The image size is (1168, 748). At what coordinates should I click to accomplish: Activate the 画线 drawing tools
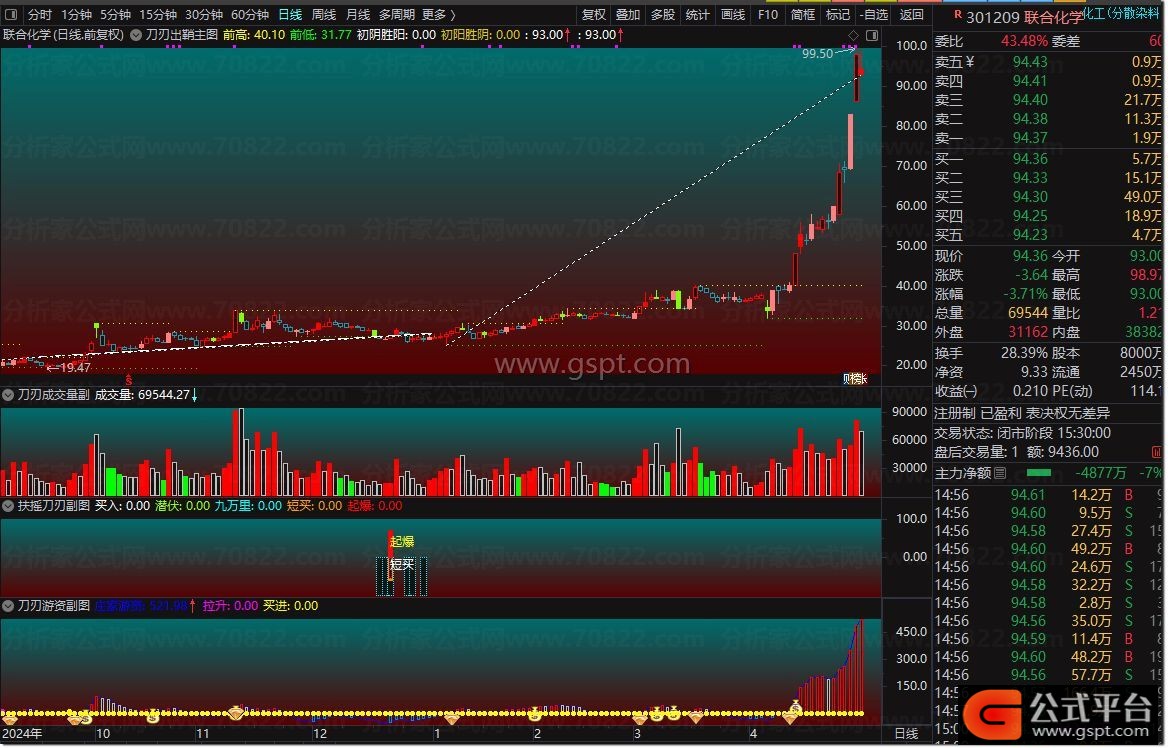(x=733, y=14)
